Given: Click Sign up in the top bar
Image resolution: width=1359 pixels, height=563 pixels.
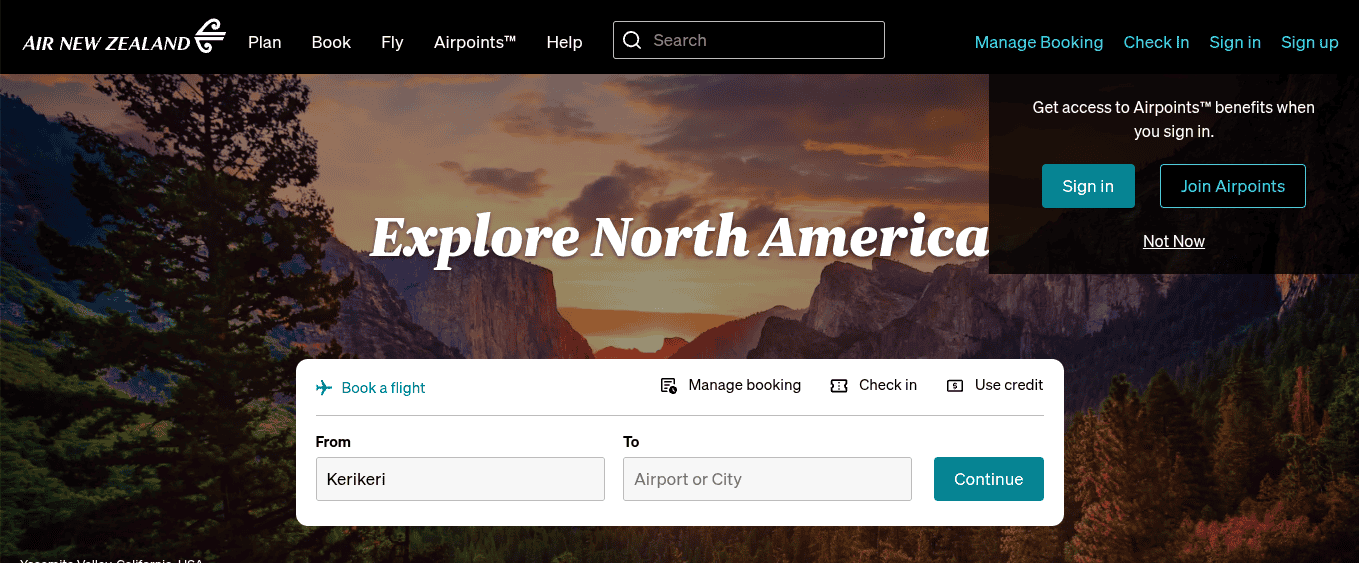Looking at the screenshot, I should click(x=1309, y=42).
